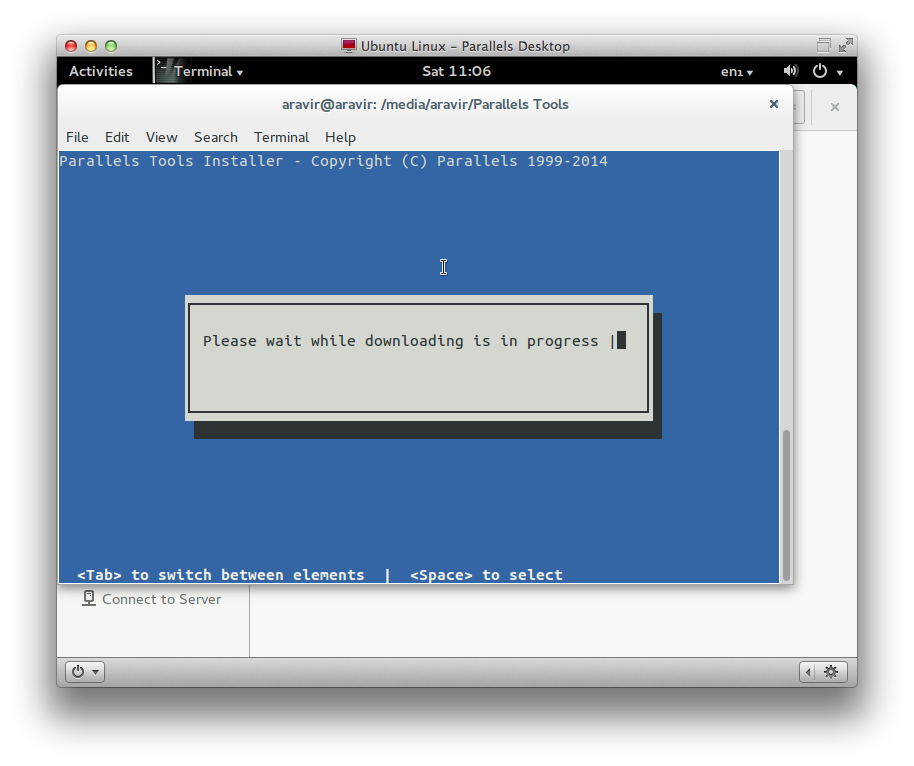Viewport: 914px width, 766px height.
Task: Click the '<Tab> to switch between elements' hint
Action: (x=221, y=575)
